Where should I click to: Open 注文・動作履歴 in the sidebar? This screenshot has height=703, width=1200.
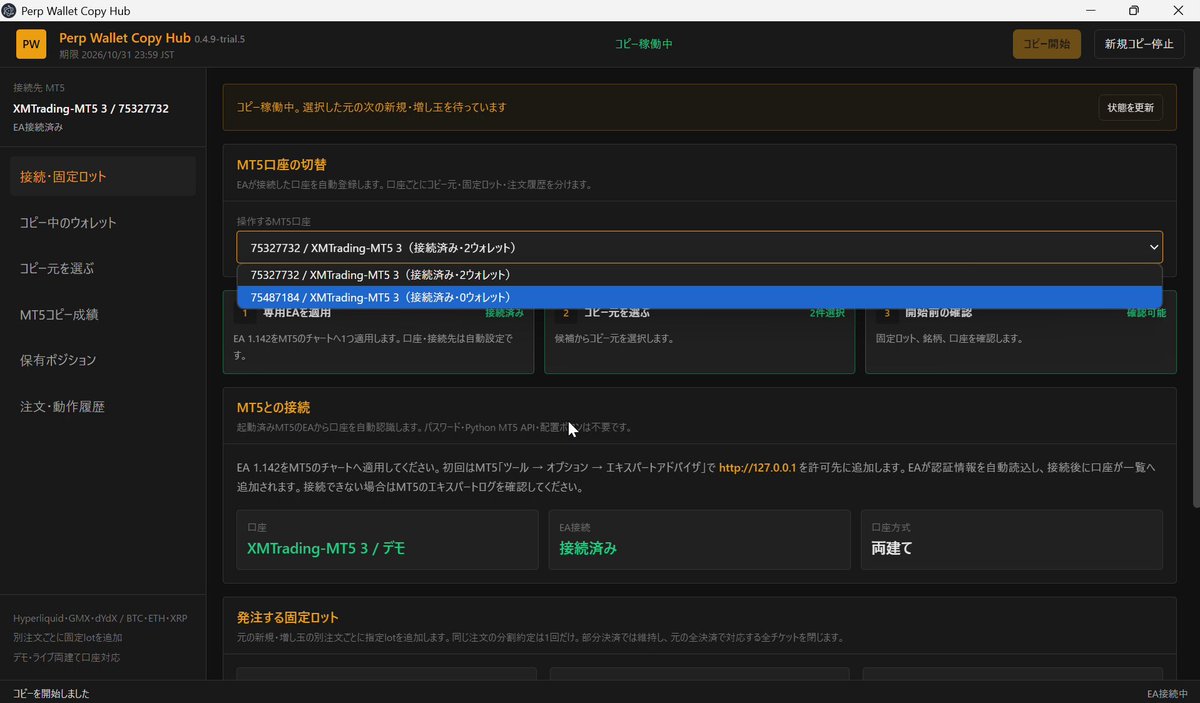103,407
